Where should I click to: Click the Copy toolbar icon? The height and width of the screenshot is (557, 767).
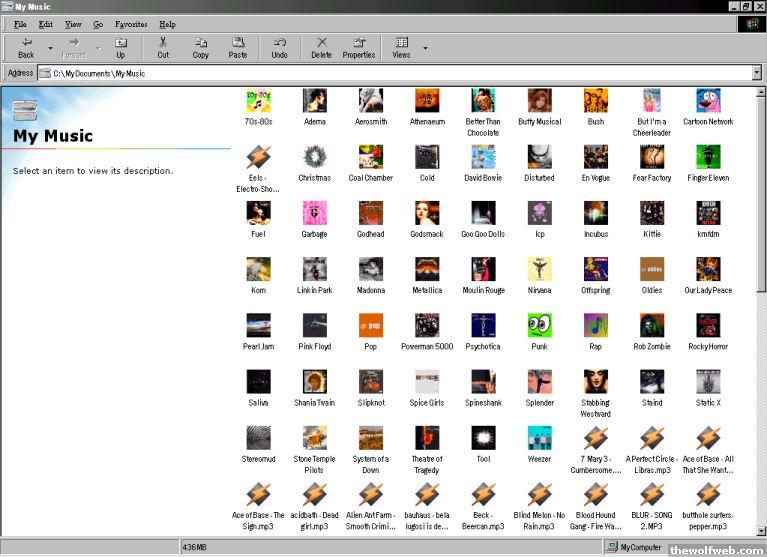coord(200,47)
